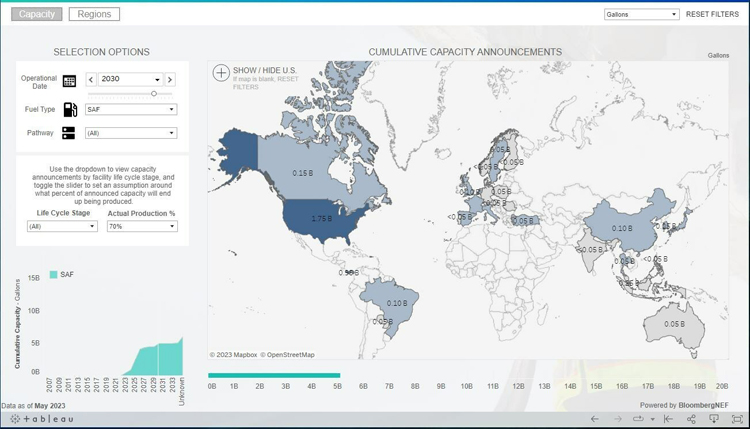Viewport: 750px width, 429px height.
Task: Expand the Fuel Type dropdown showing SAF
Action: pos(130,110)
